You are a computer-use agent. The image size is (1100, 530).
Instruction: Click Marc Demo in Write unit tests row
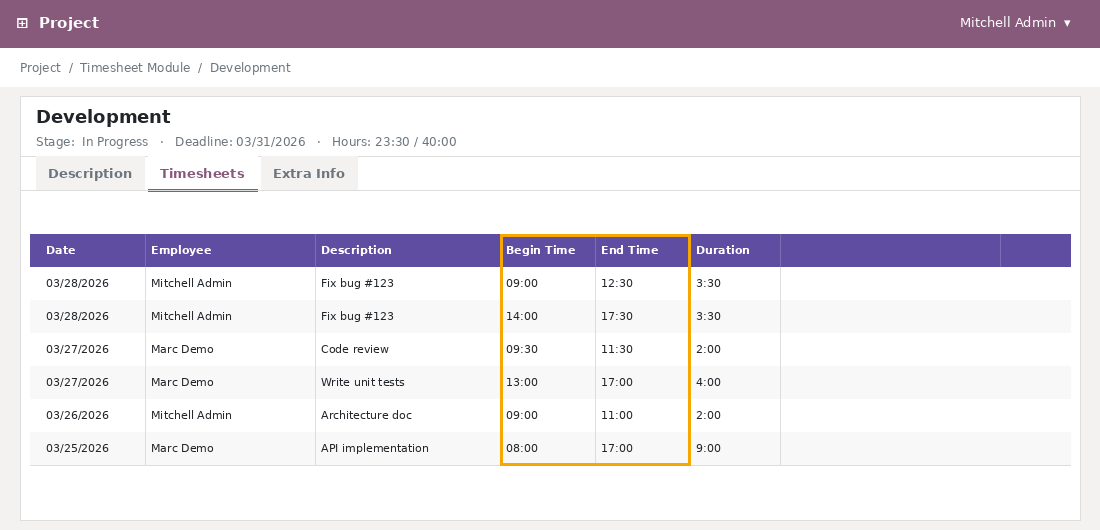230,382
